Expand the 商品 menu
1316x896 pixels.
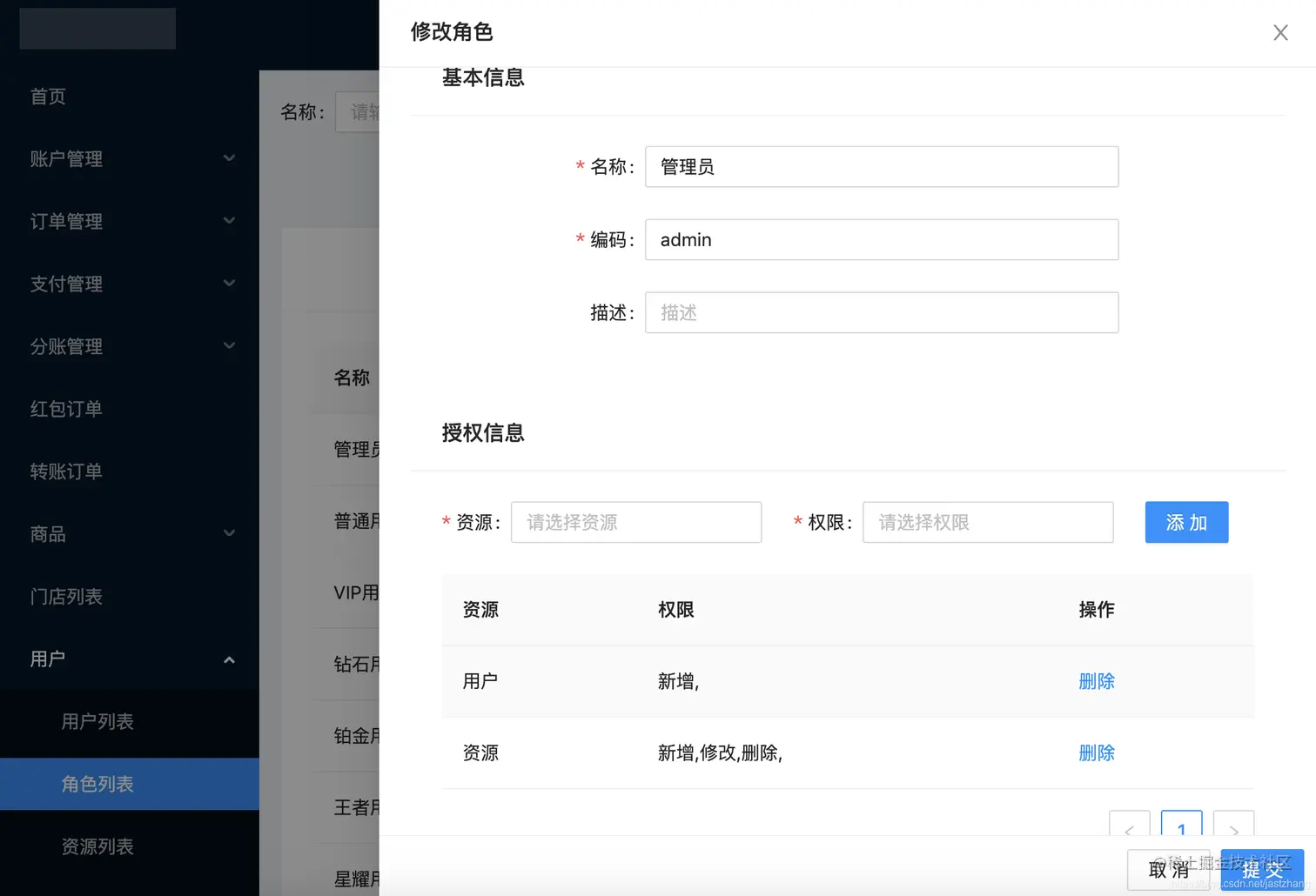point(130,533)
